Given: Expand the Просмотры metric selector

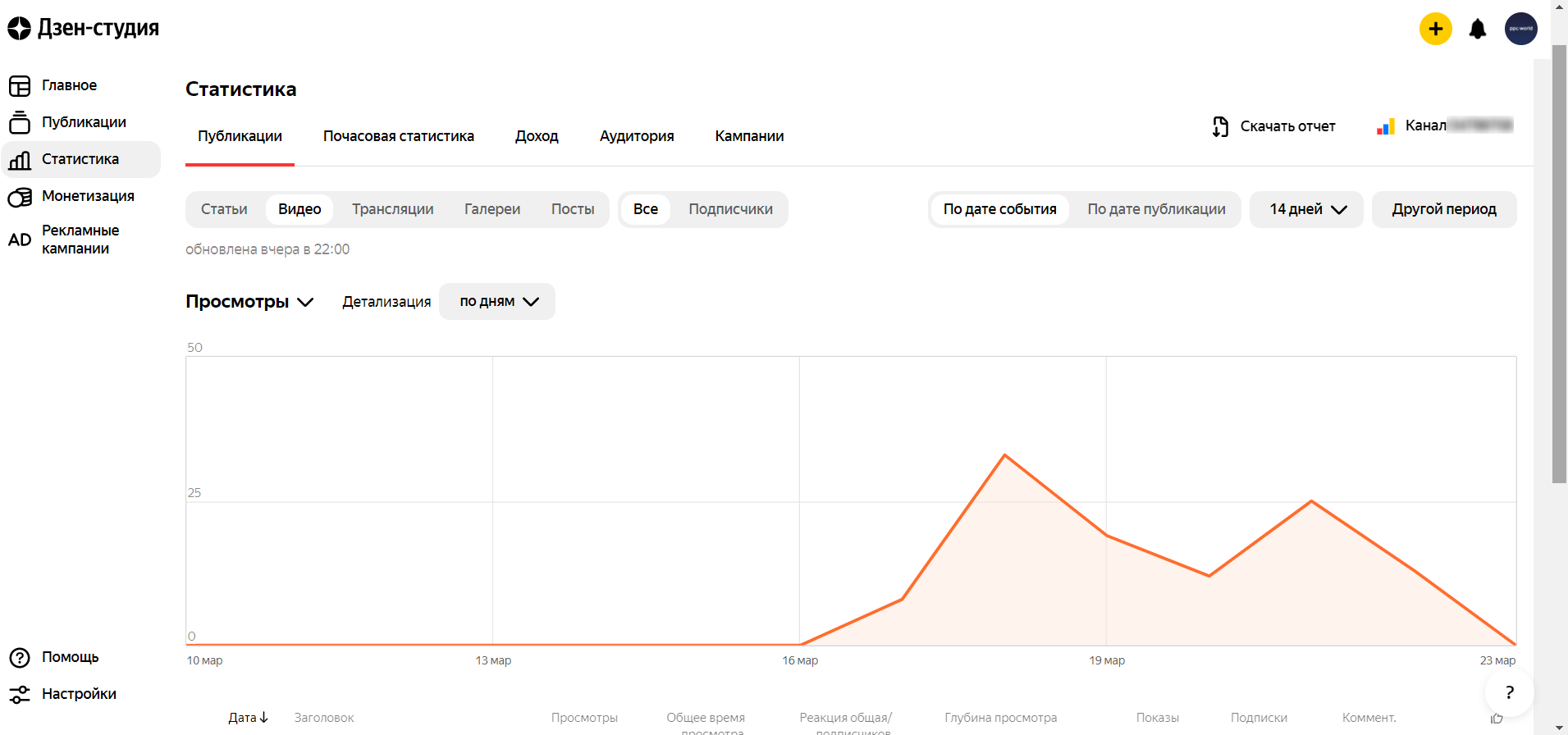Looking at the screenshot, I should pyautogui.click(x=249, y=302).
